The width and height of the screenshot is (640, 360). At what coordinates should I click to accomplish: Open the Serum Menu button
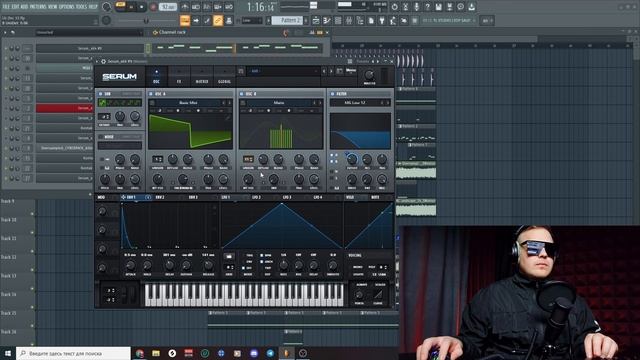351,71
